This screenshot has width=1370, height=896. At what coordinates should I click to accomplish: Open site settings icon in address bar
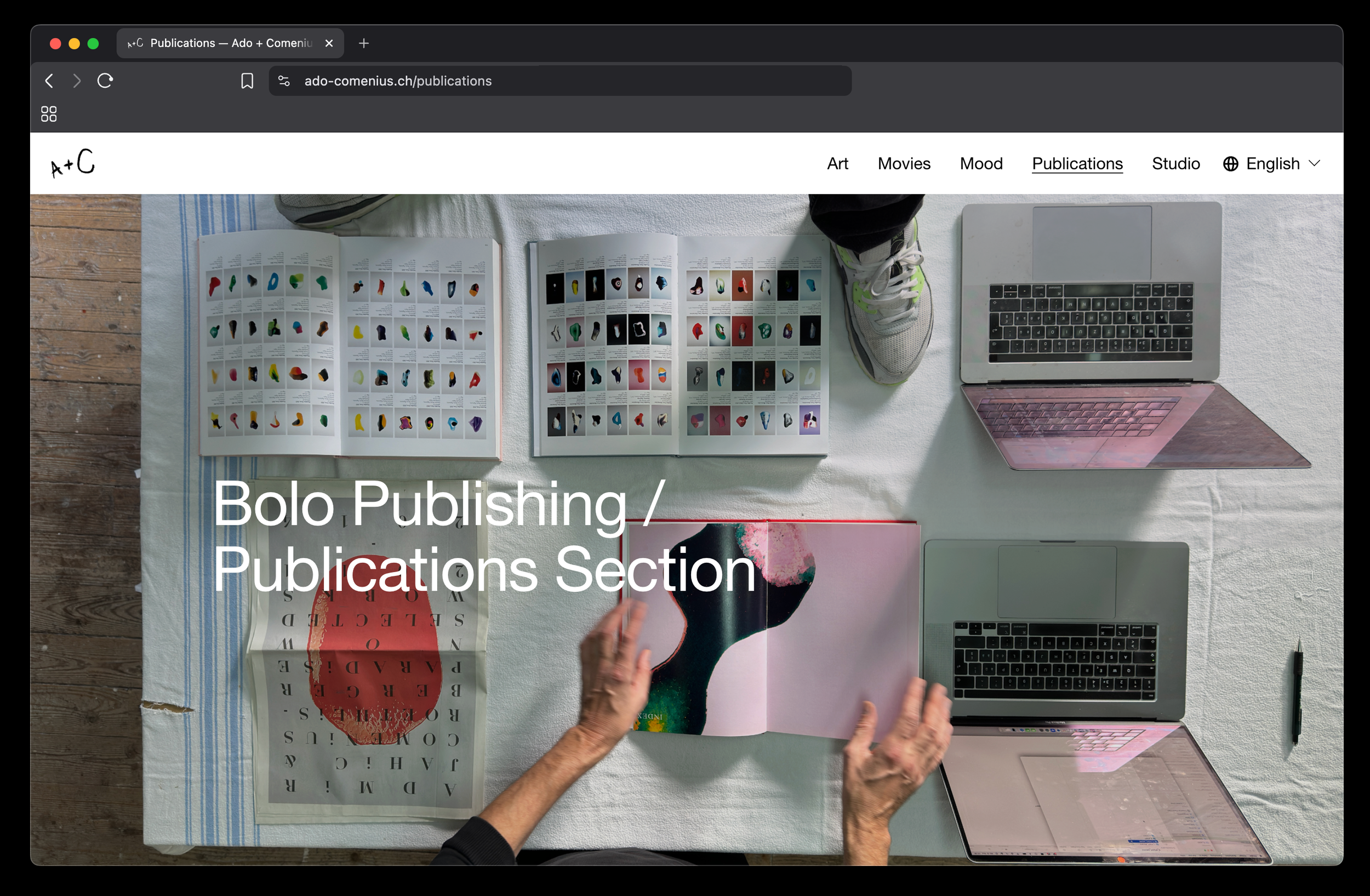pos(284,81)
